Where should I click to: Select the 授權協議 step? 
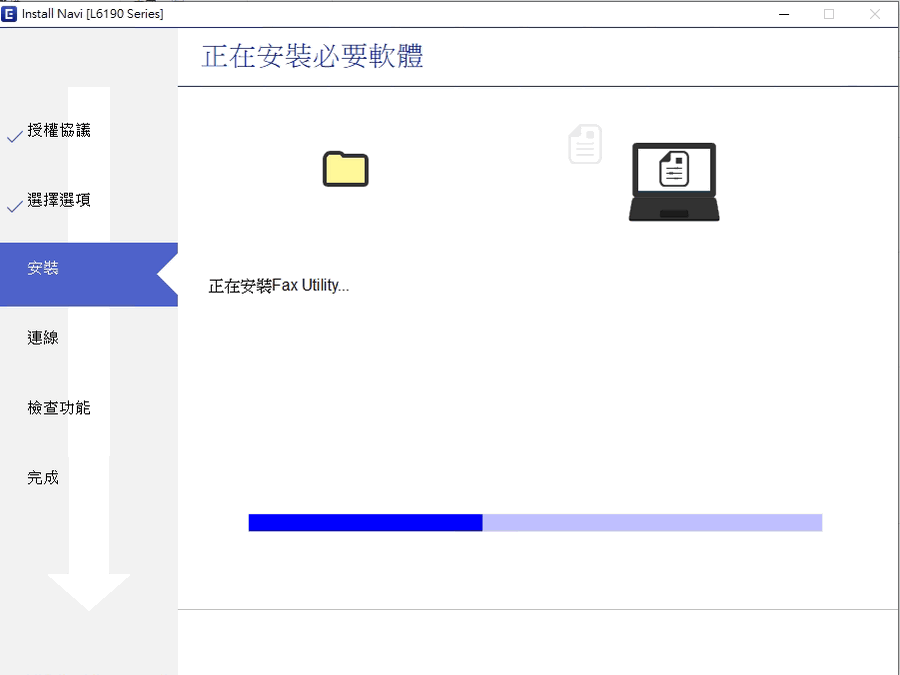59,131
